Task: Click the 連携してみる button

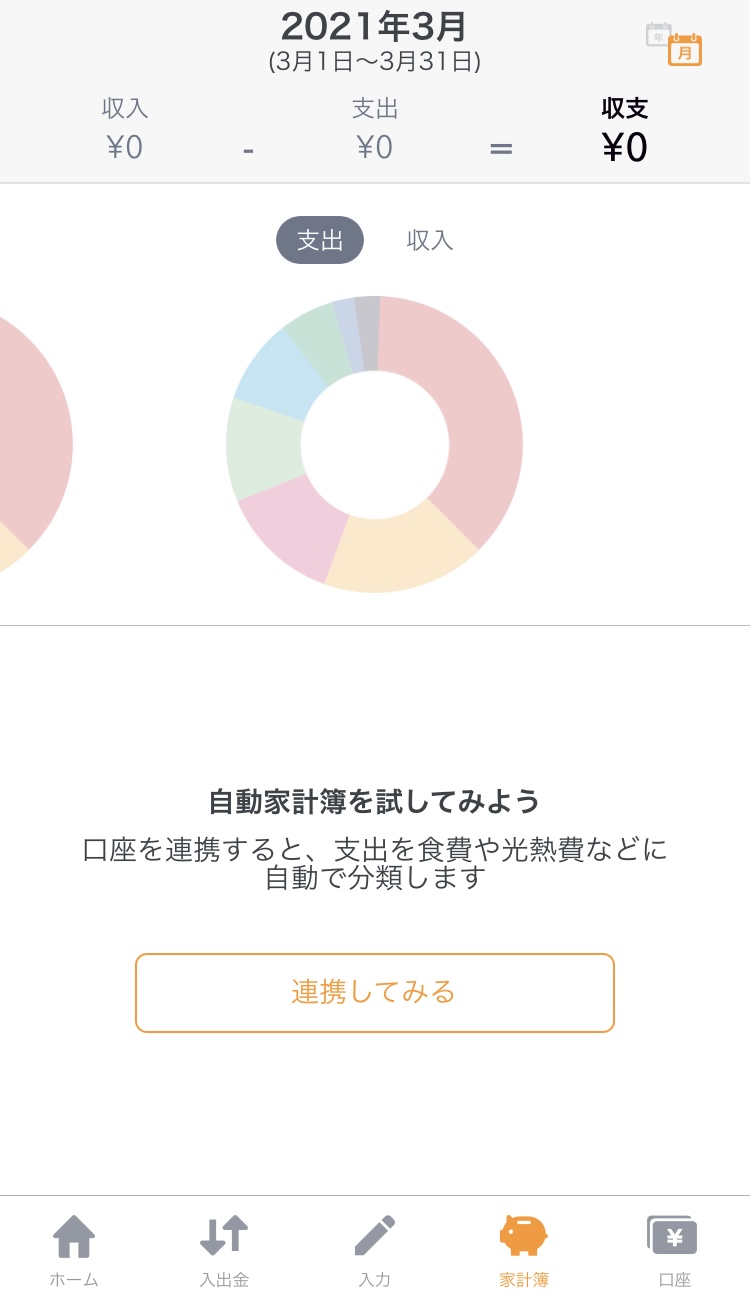Action: (x=375, y=992)
